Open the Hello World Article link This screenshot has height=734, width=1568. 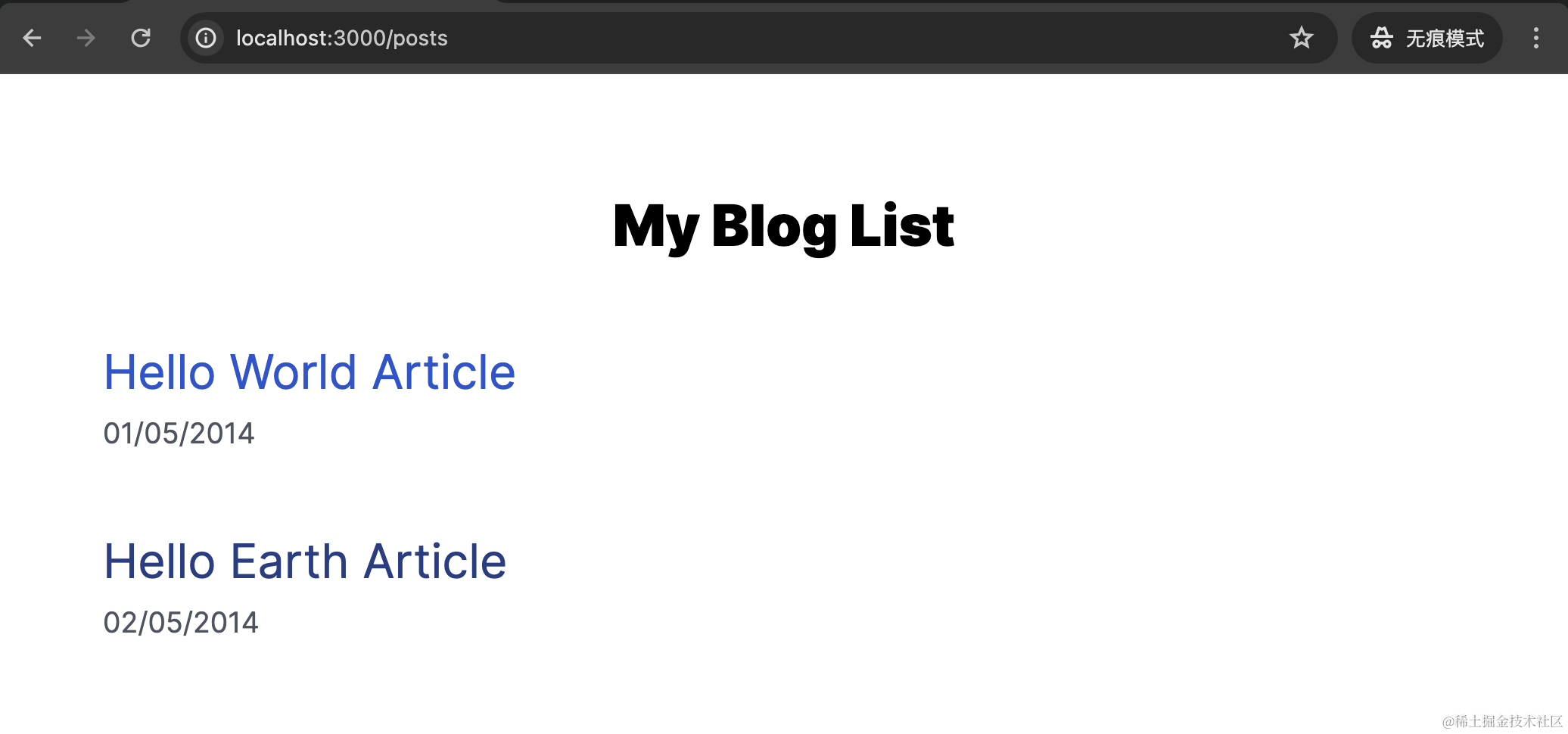tap(309, 372)
